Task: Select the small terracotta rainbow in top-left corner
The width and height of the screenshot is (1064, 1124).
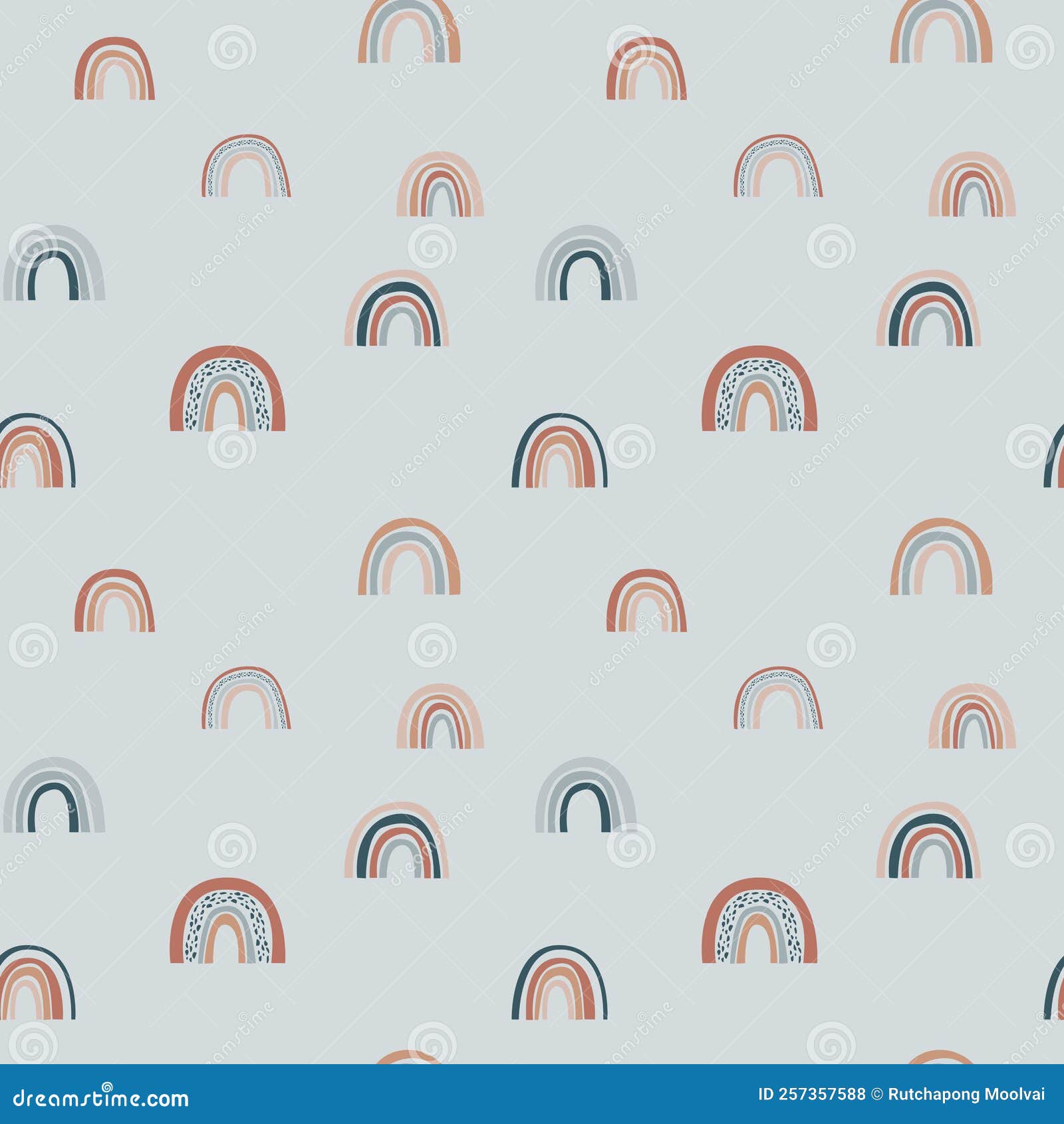Action: tap(116, 67)
